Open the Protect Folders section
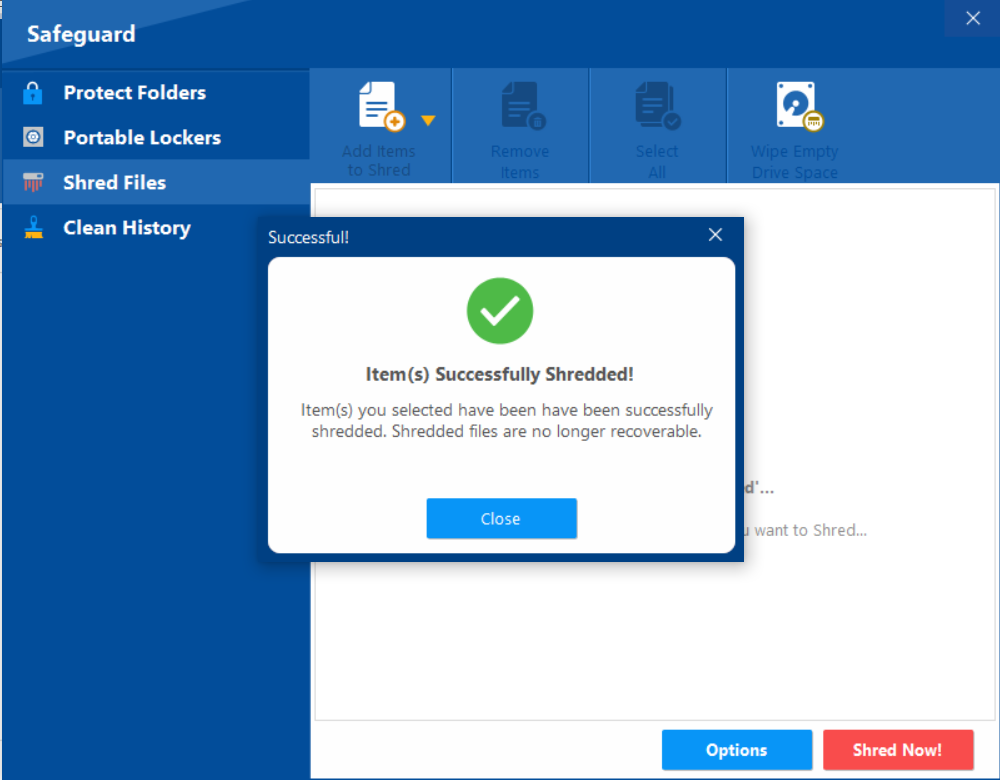 [x=156, y=92]
